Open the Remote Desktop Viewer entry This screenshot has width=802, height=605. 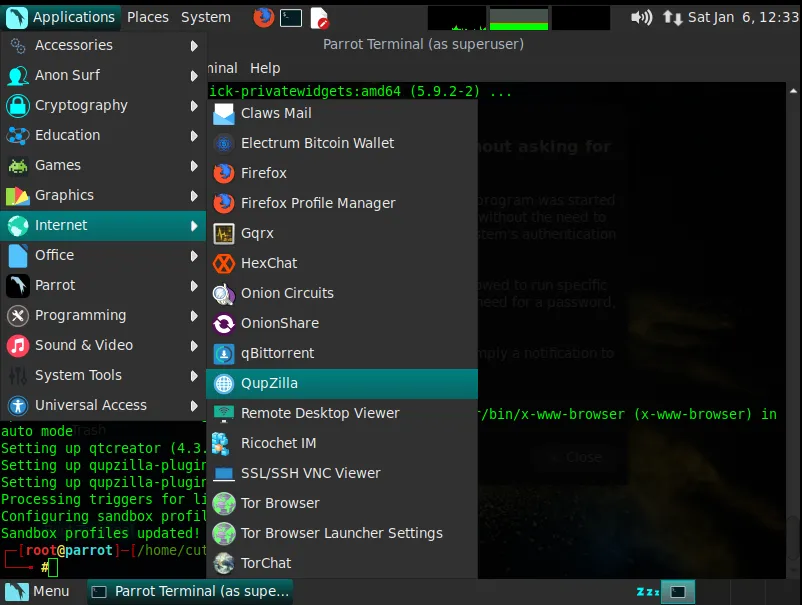(x=342, y=413)
